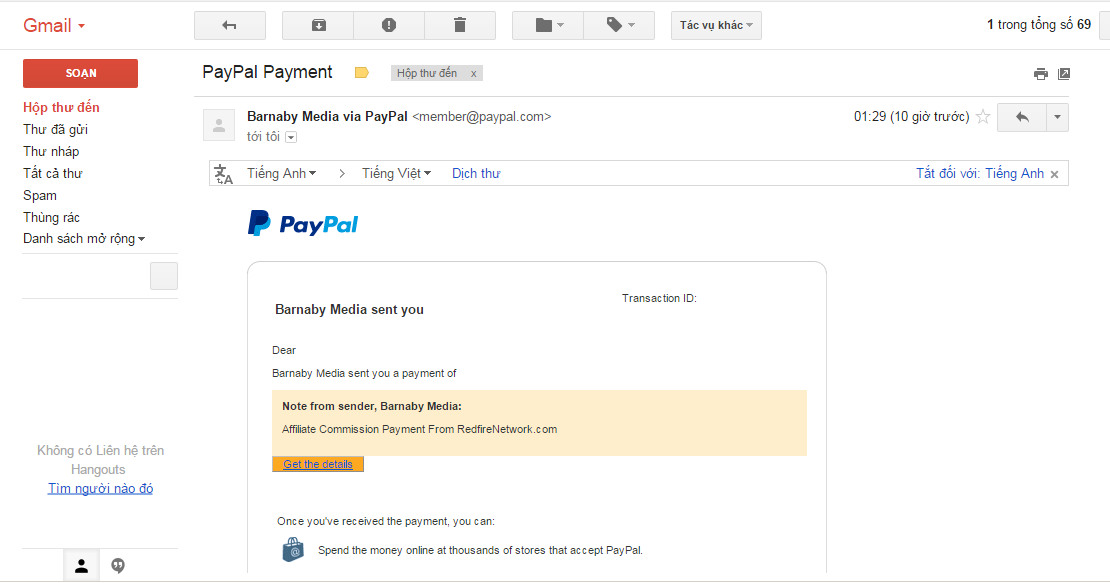1110x583 pixels.
Task: Click the Get the details link
Action: click(x=318, y=464)
